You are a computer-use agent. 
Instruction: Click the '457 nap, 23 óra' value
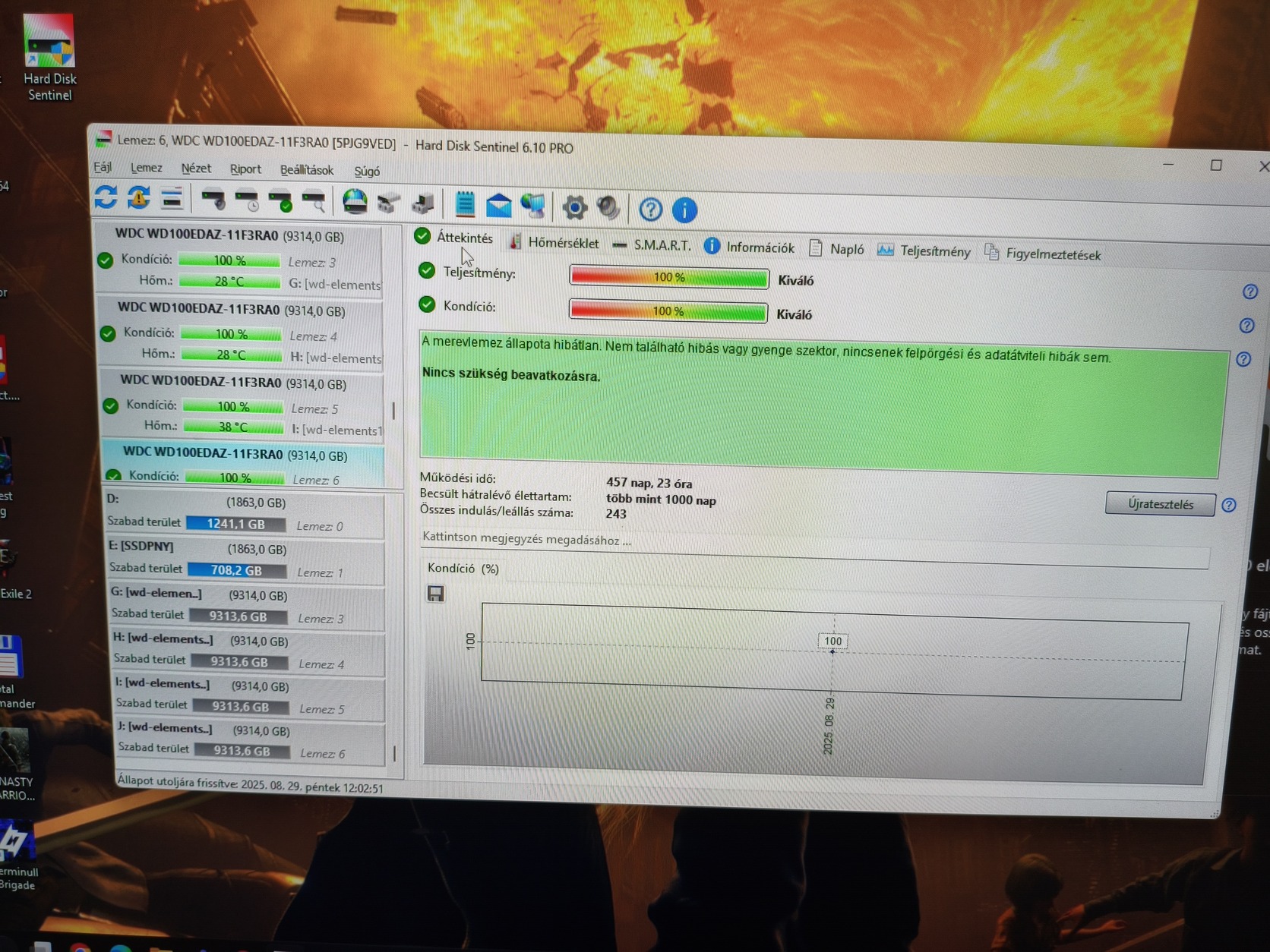(x=649, y=483)
